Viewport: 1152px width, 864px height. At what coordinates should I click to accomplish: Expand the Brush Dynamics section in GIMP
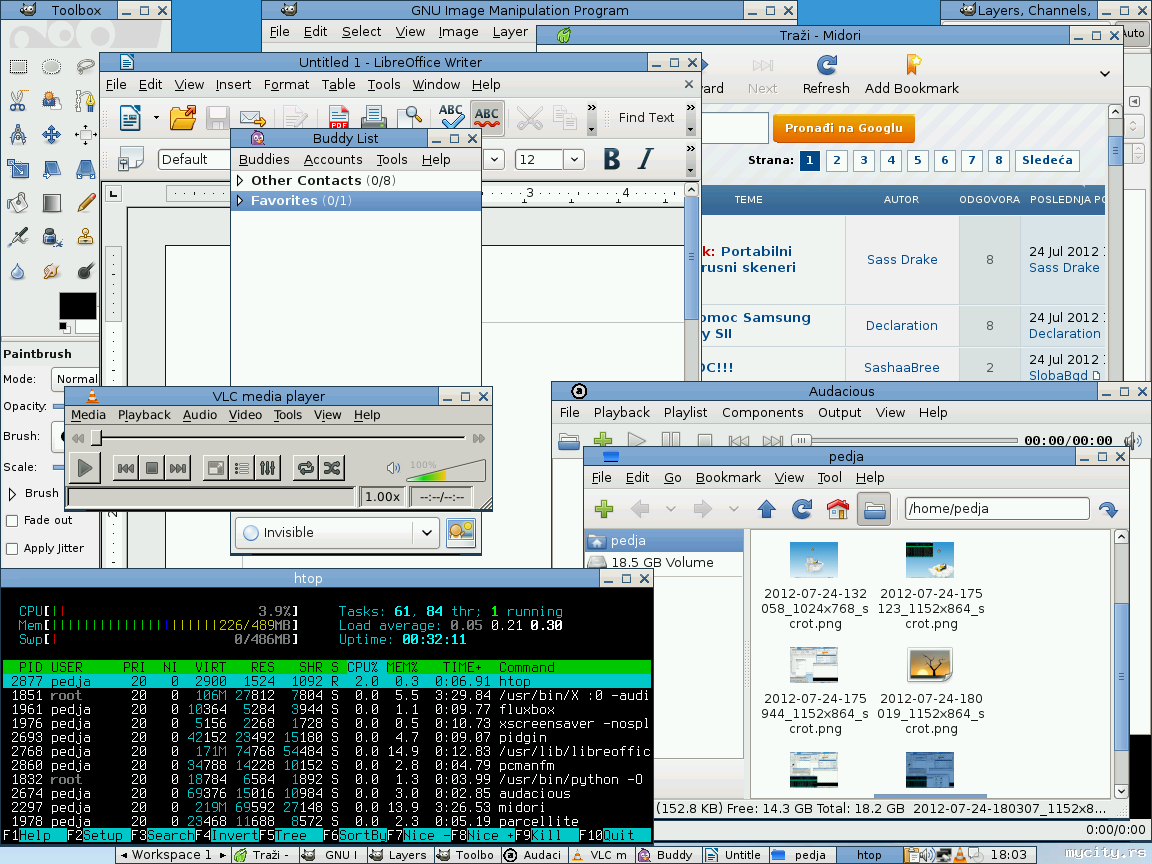click(x=13, y=493)
